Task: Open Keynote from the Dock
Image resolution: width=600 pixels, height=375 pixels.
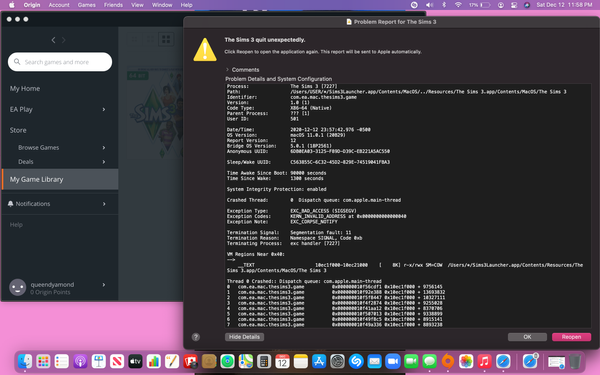Action: click(x=98, y=361)
